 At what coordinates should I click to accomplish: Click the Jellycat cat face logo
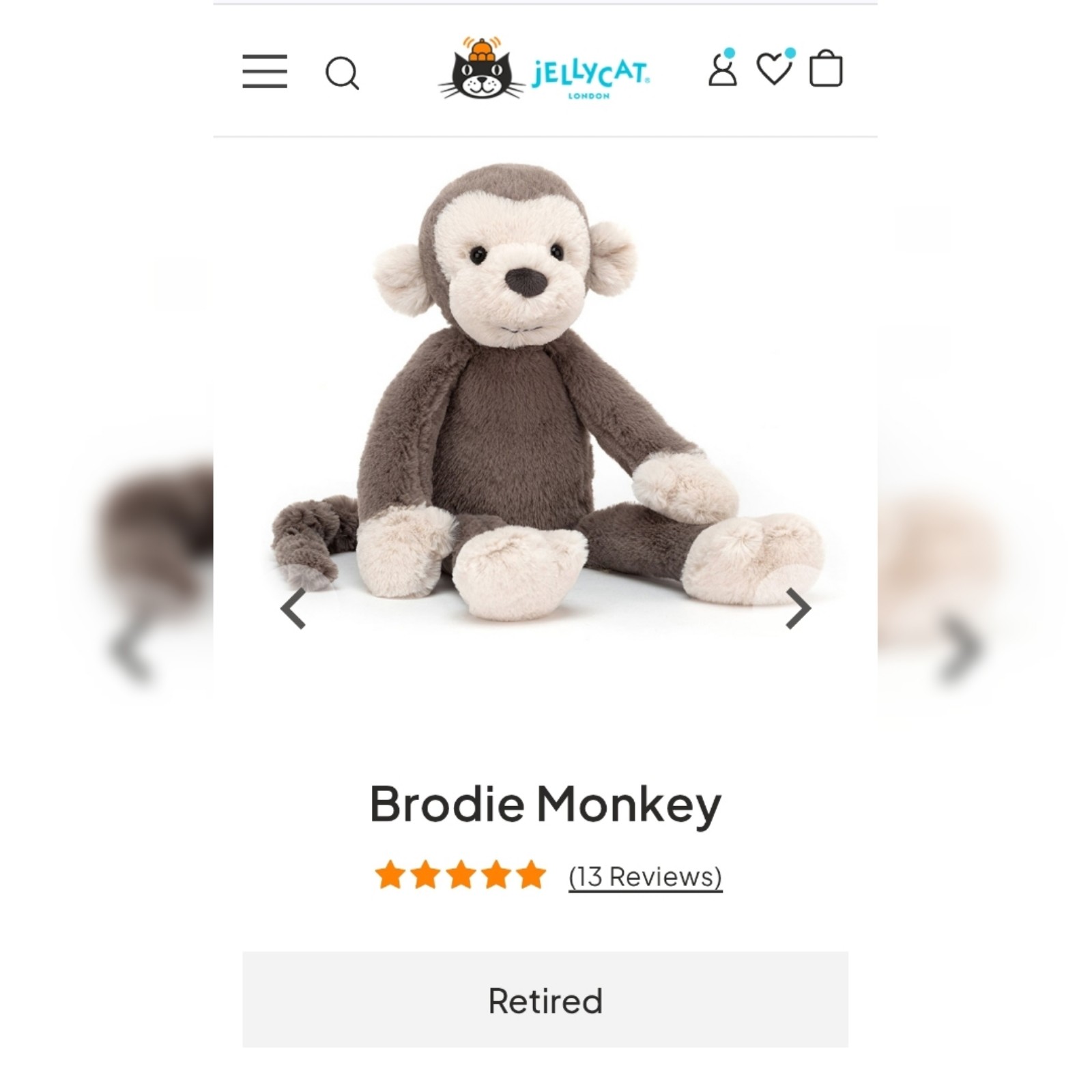click(x=482, y=68)
